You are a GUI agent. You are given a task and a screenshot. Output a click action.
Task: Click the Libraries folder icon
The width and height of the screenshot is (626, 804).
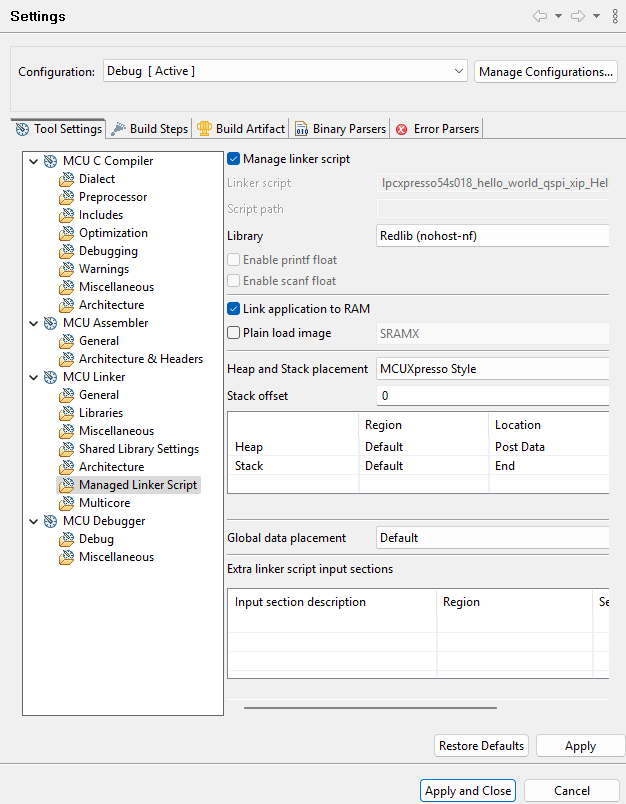[66, 413]
